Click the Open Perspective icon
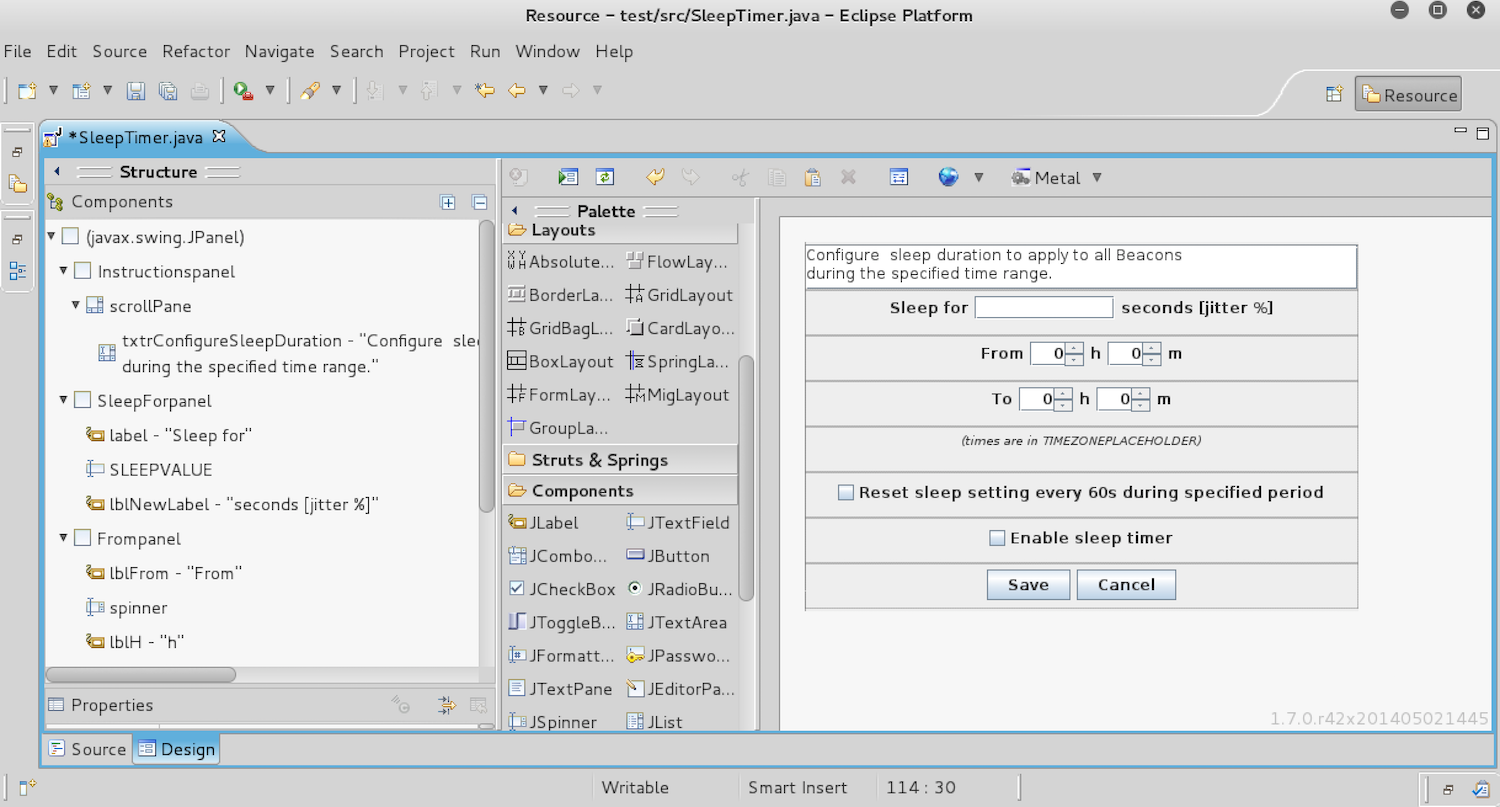The image size is (1500, 807). point(1333,94)
